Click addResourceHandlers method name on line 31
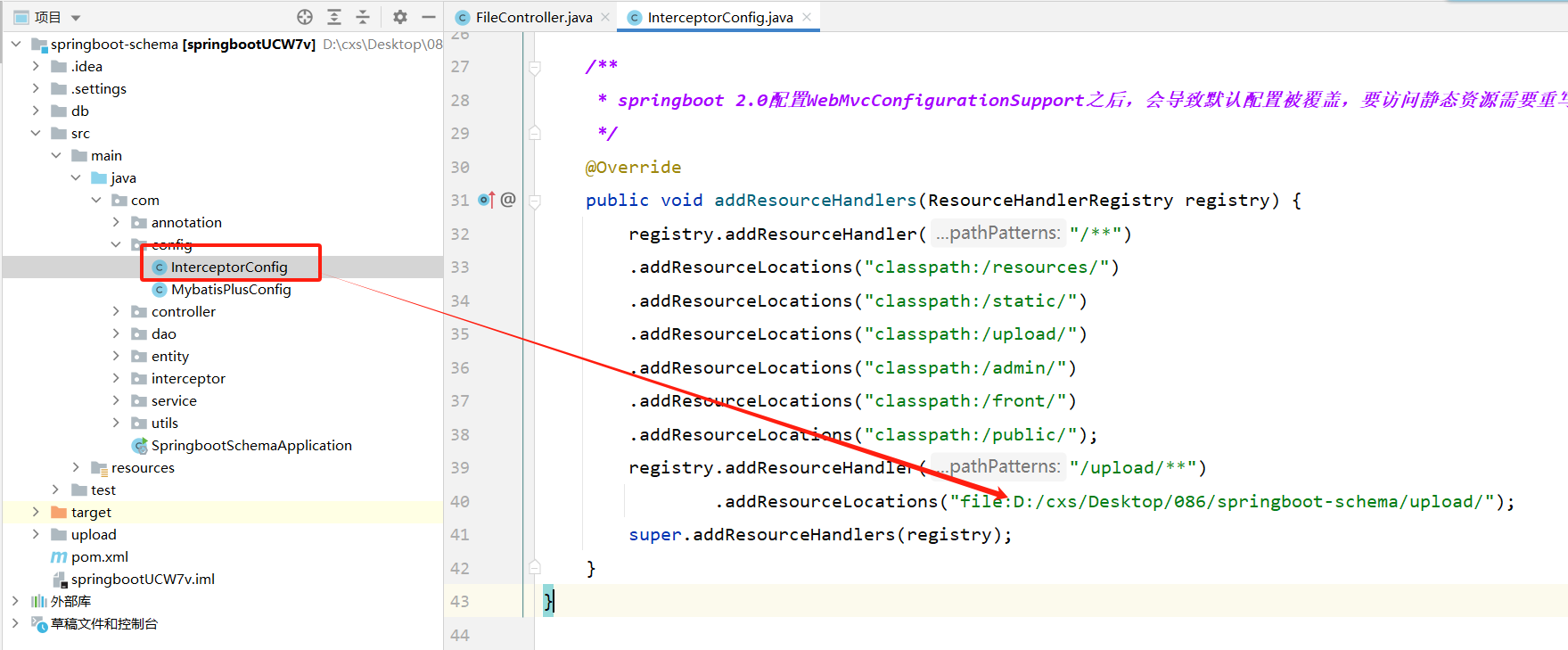 coord(816,200)
